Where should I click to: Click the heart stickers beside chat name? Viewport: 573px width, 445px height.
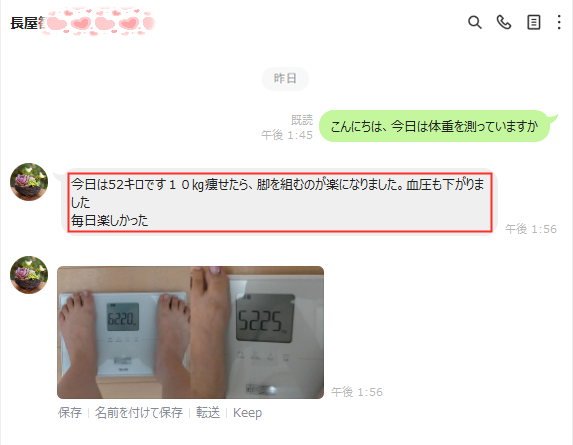(x=99, y=23)
